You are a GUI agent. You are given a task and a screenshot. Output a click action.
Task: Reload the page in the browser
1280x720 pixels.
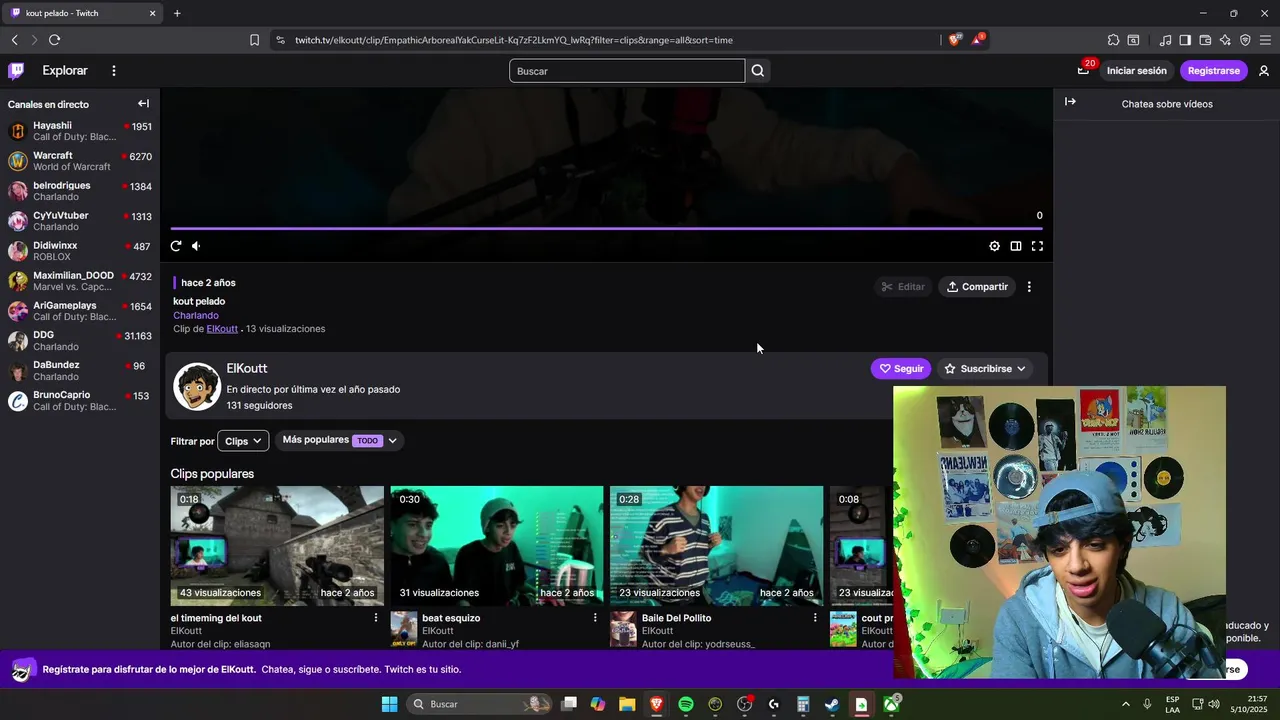54,40
